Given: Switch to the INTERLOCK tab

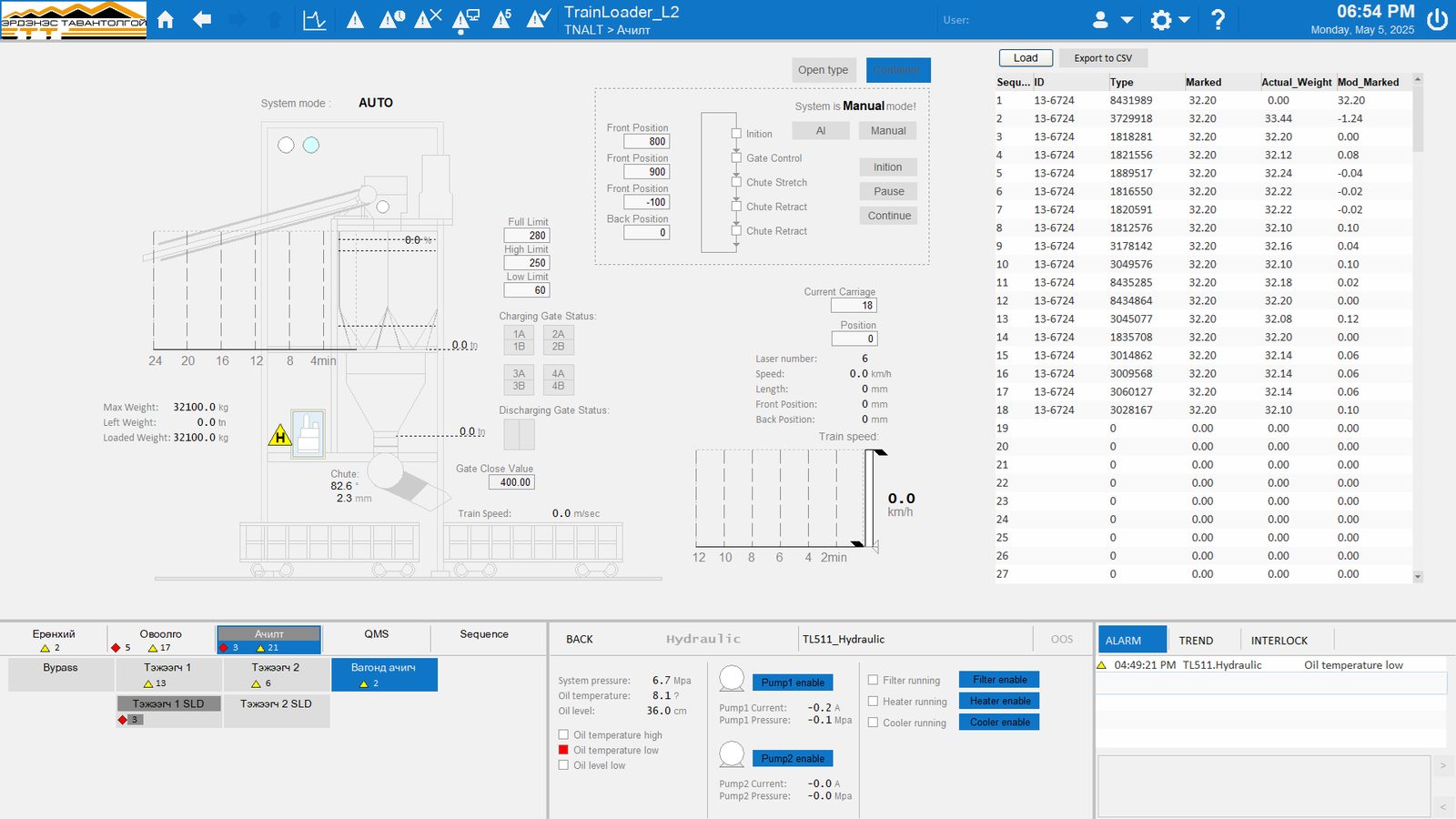Looking at the screenshot, I should tap(1279, 641).
